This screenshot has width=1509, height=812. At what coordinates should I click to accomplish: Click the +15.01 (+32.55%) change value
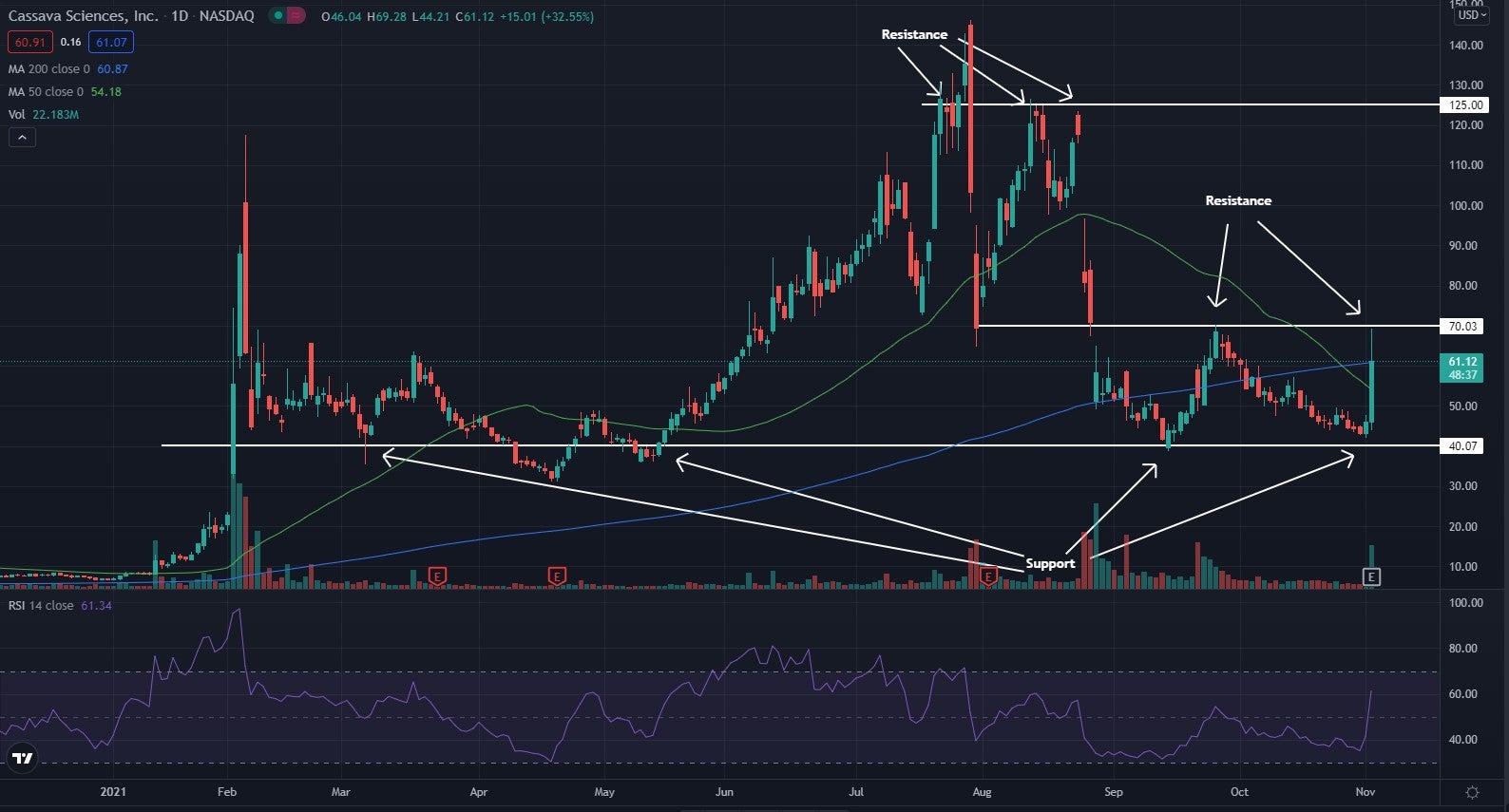coord(546,17)
